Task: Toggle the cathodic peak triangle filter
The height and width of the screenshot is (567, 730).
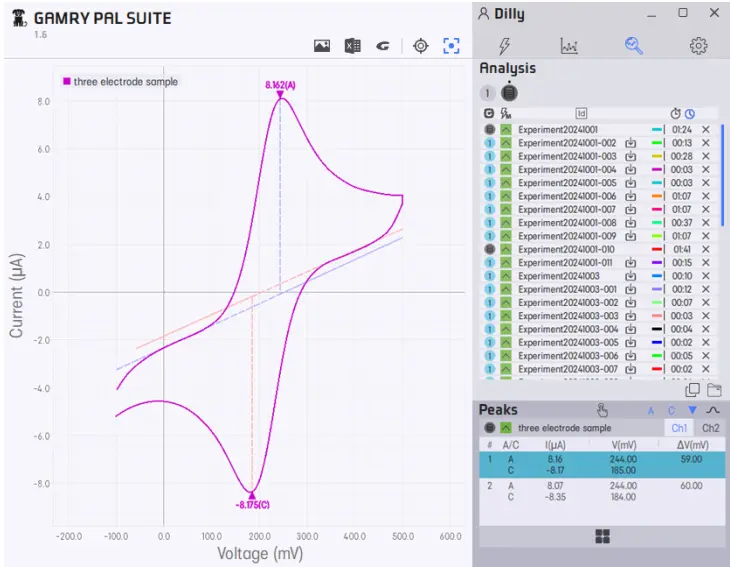Action: click(692, 410)
